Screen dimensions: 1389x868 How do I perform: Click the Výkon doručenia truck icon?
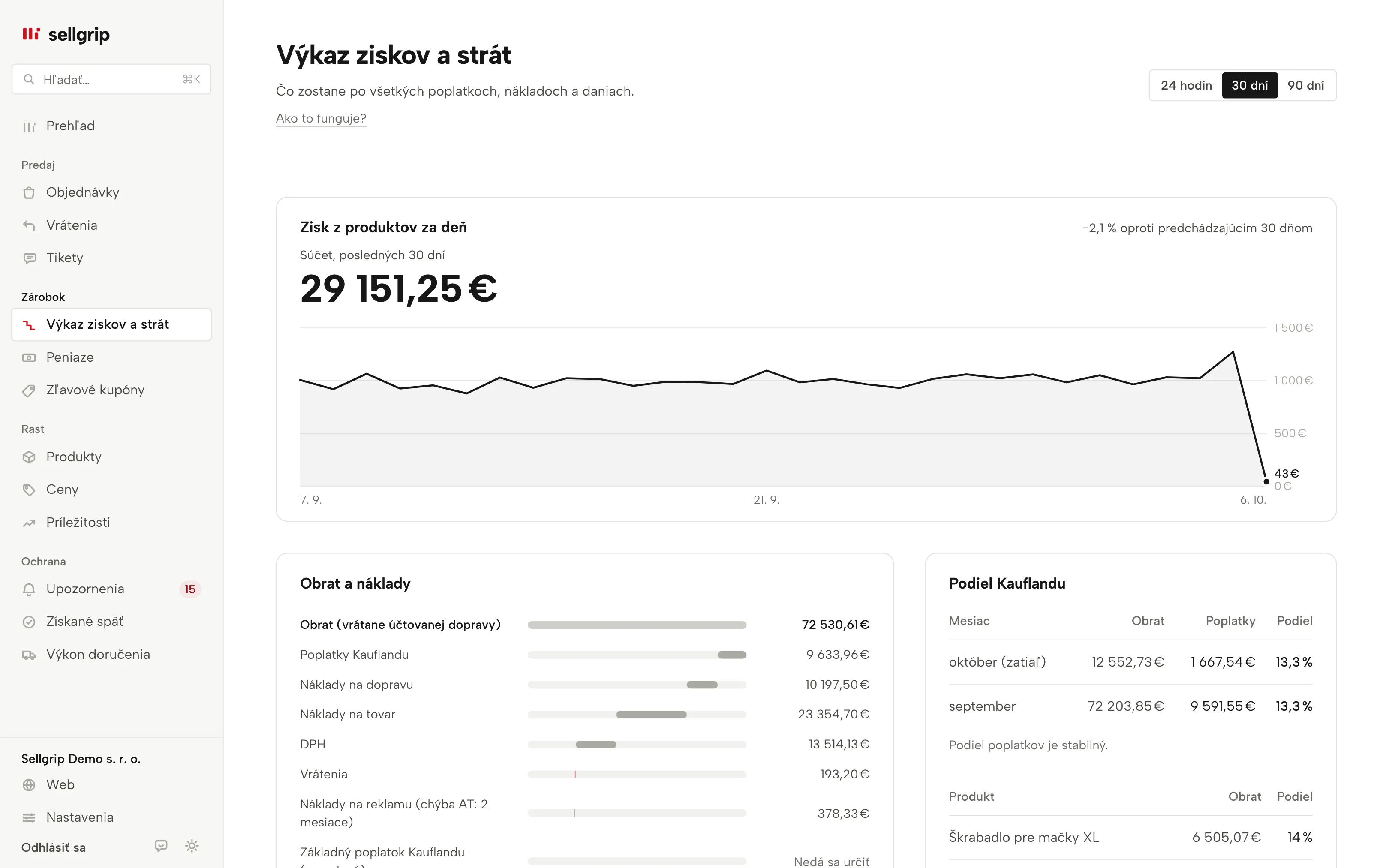(x=29, y=655)
